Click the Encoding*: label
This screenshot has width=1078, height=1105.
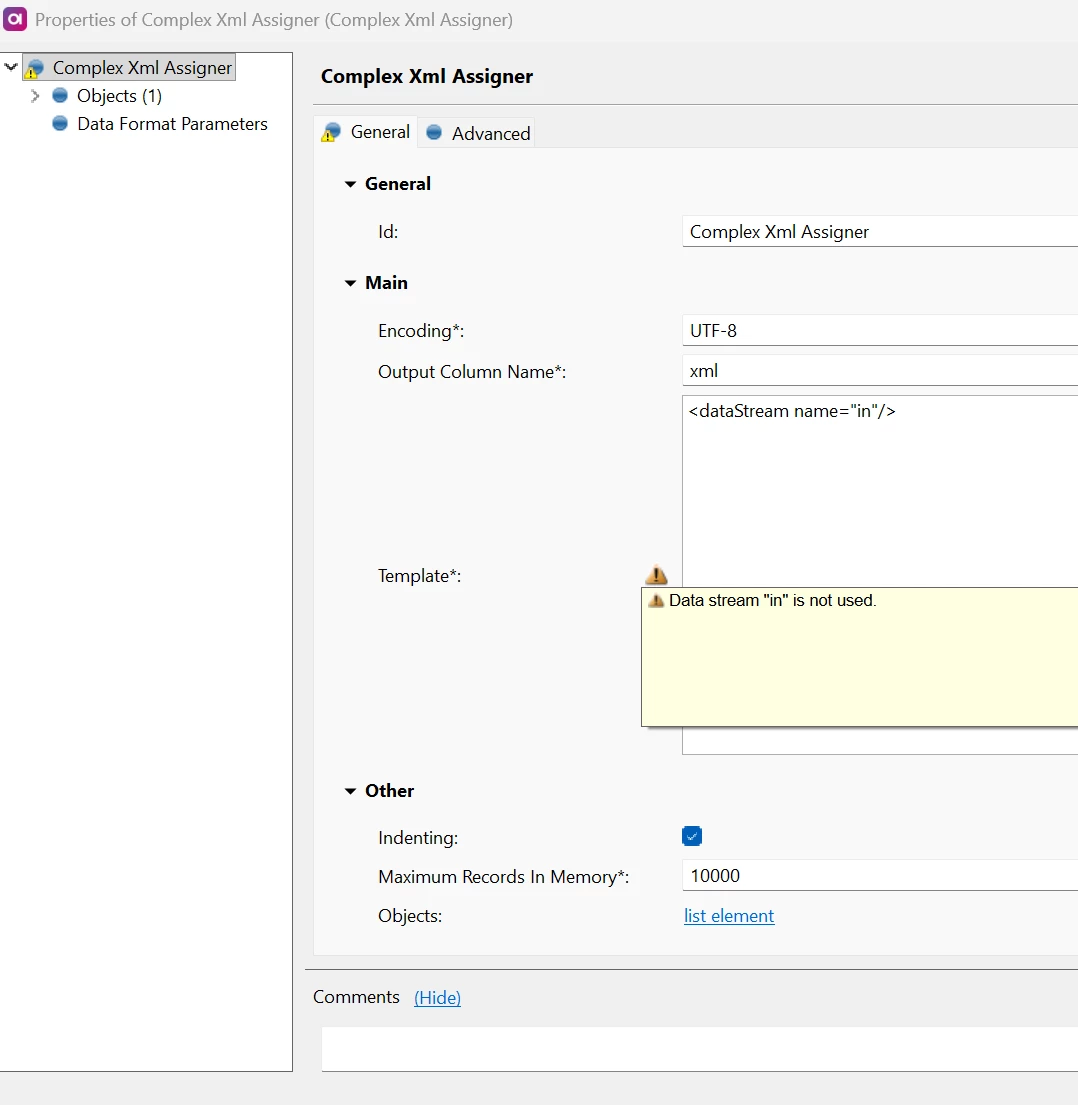click(x=421, y=331)
